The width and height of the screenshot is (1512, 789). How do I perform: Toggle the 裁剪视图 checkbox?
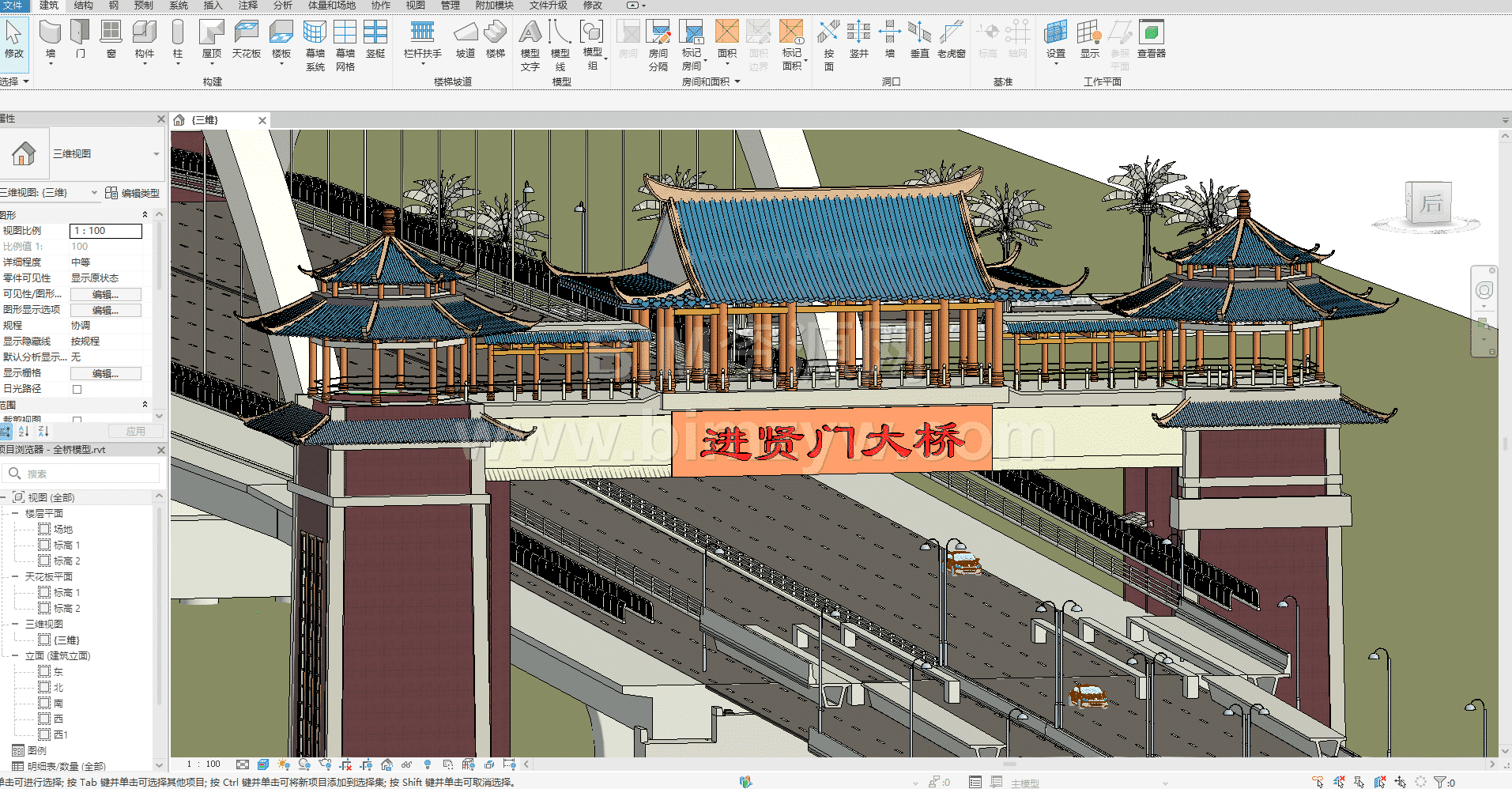click(77, 420)
